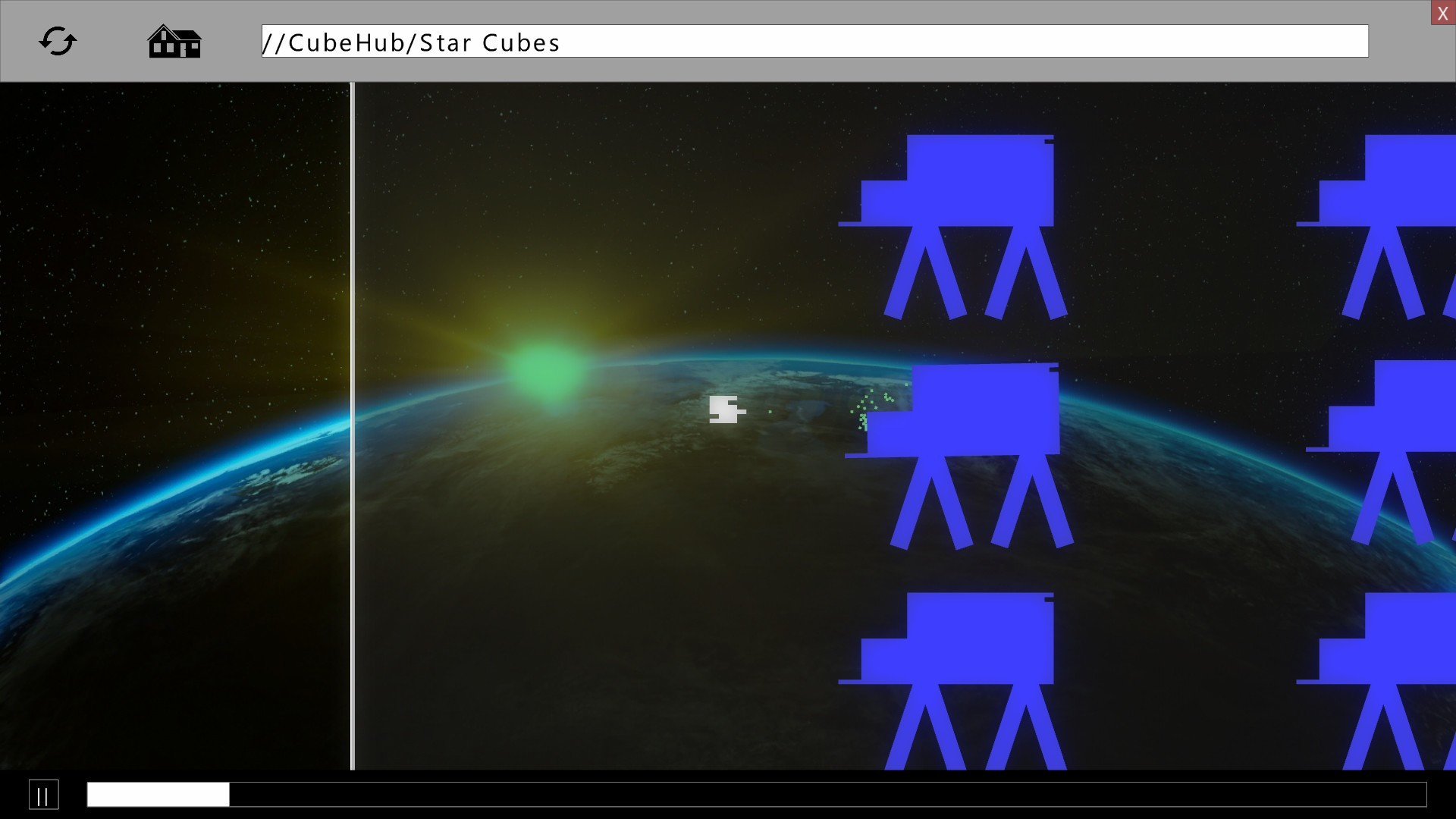Click the white progress bar at the bottom
The width and height of the screenshot is (1456, 819).
pyautogui.click(x=757, y=795)
